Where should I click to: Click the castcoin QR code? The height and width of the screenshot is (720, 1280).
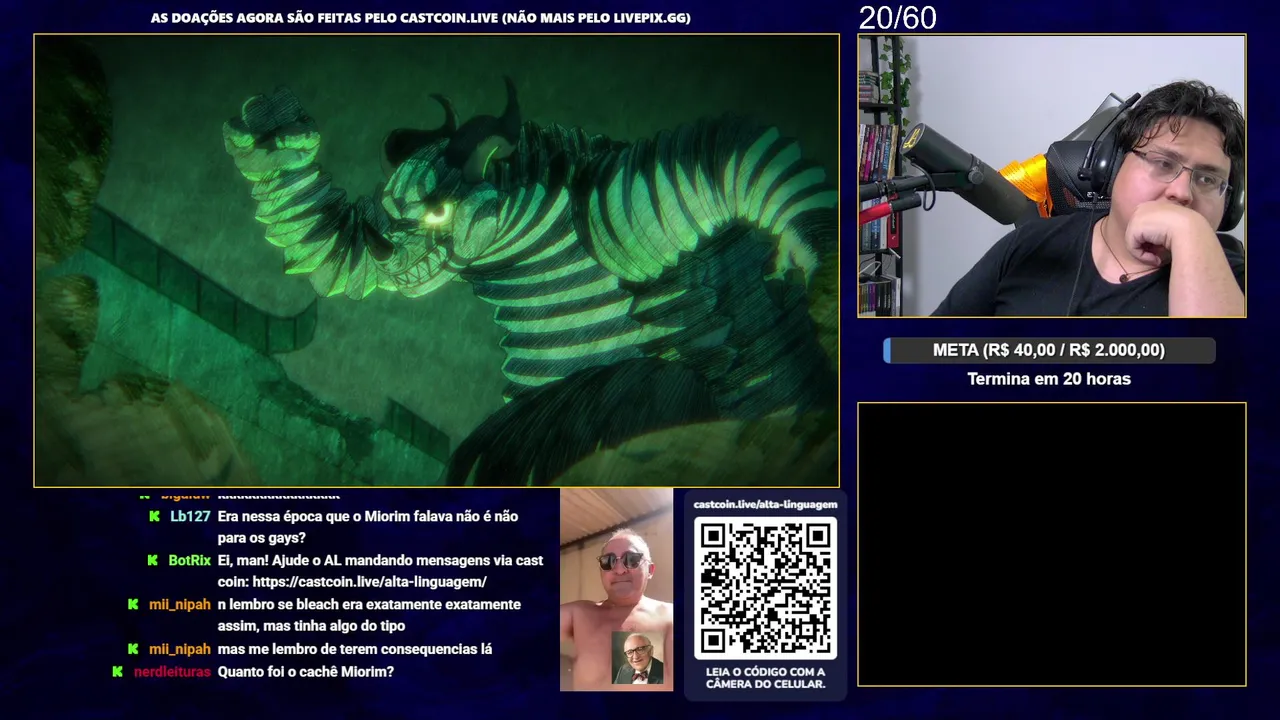click(x=765, y=588)
